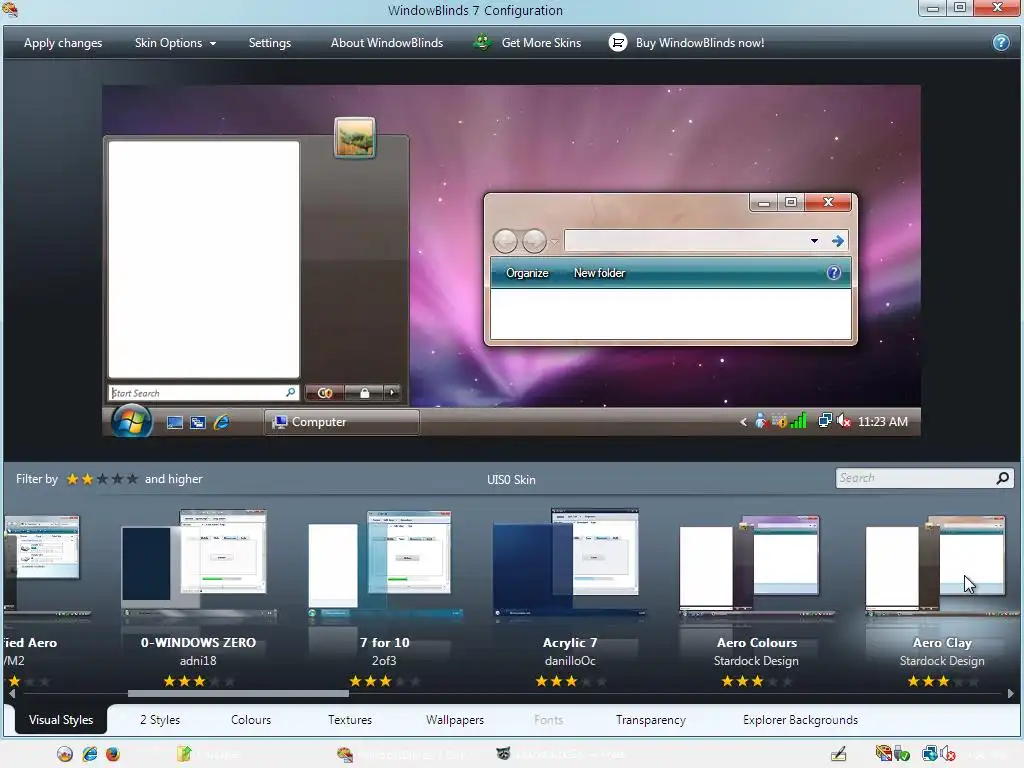Click the Internet Explorer icon in the Windows taskbar
Image resolution: width=1024 pixels, height=768 pixels.
click(89, 754)
